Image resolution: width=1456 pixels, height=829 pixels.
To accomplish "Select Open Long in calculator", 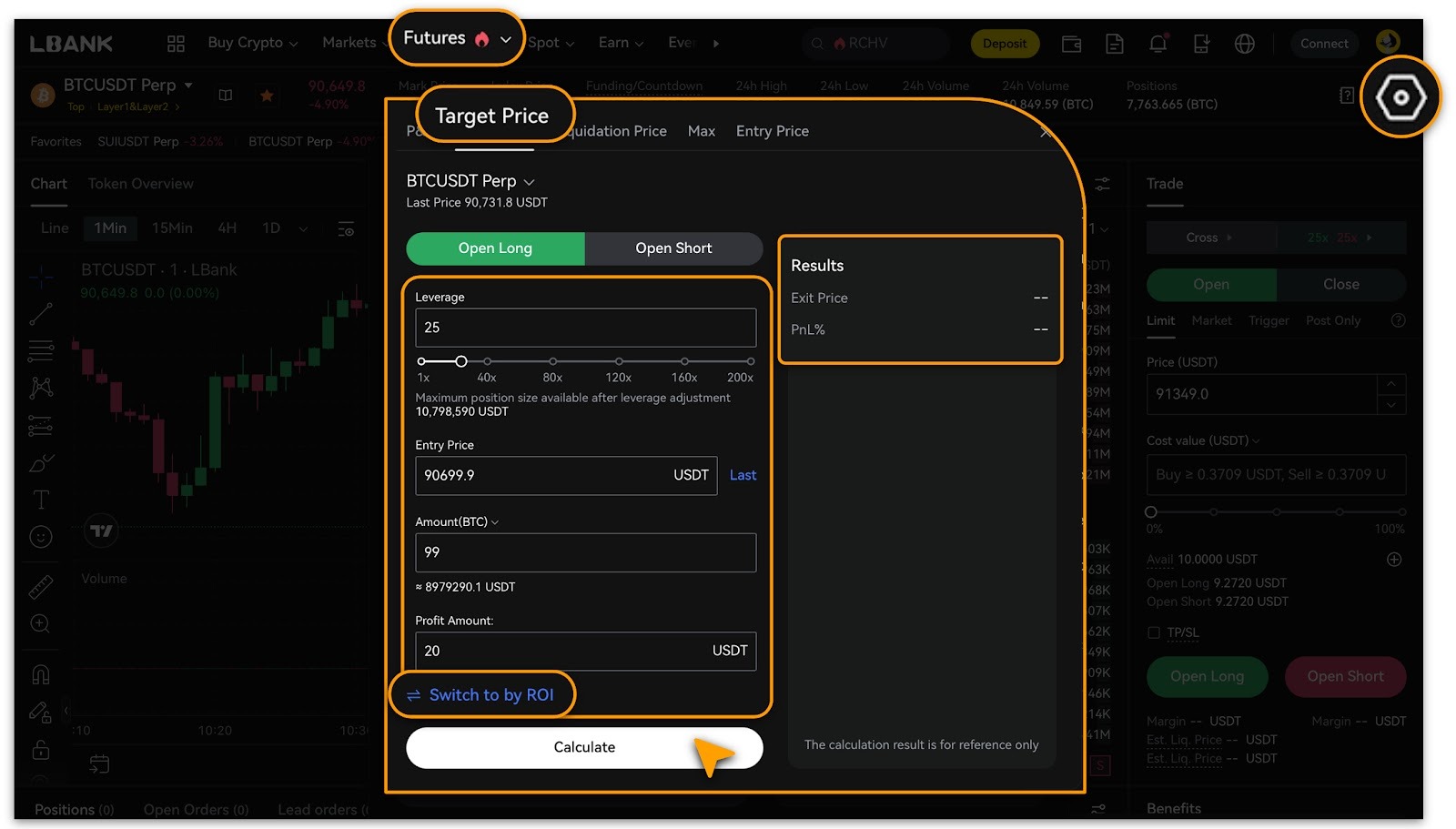I will click(495, 248).
